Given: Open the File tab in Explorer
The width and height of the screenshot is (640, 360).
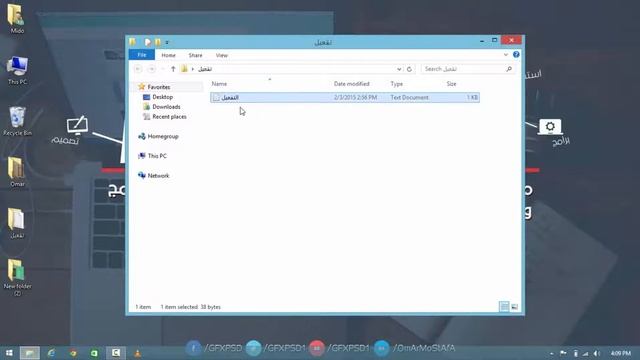Looking at the screenshot, I should point(142,55).
